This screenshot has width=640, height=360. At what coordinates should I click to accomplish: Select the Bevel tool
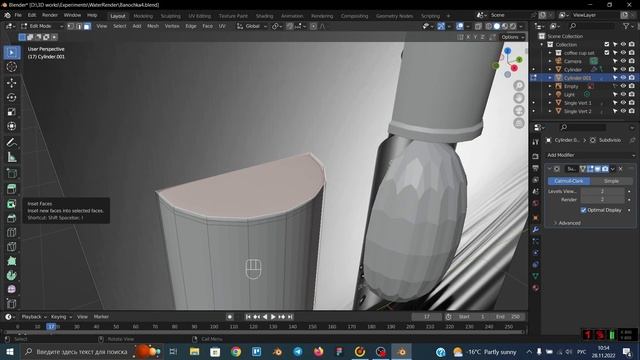(x=11, y=218)
